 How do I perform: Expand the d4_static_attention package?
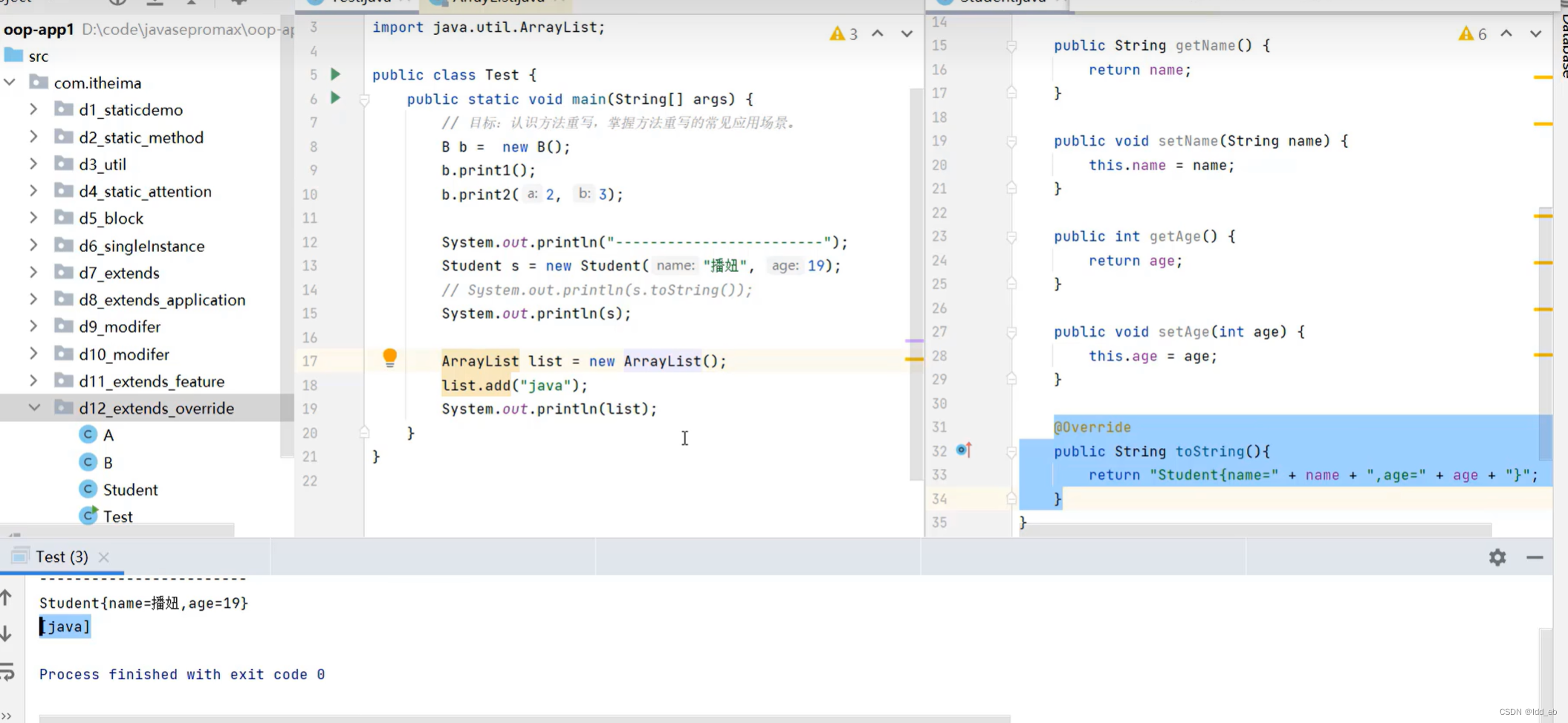33,191
